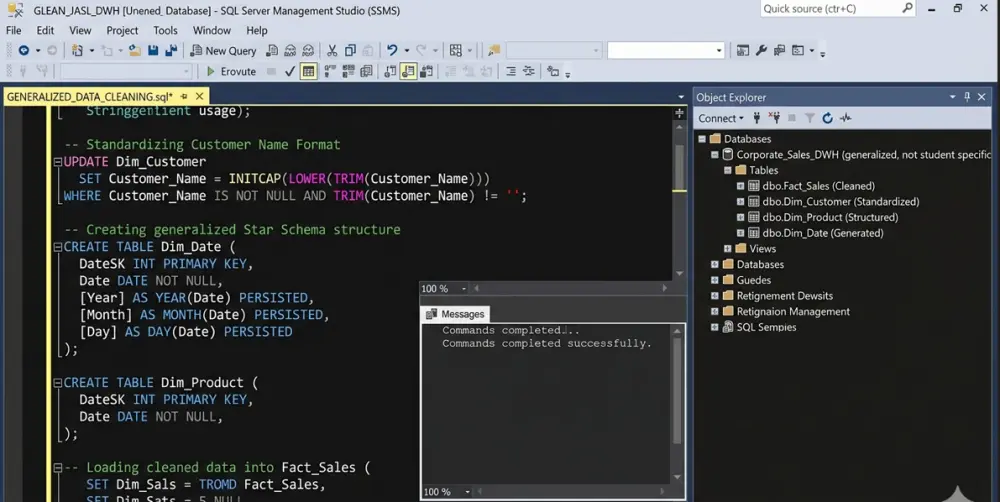Open the available databases combo box
The width and height of the screenshot is (1000, 502).
tap(126, 71)
